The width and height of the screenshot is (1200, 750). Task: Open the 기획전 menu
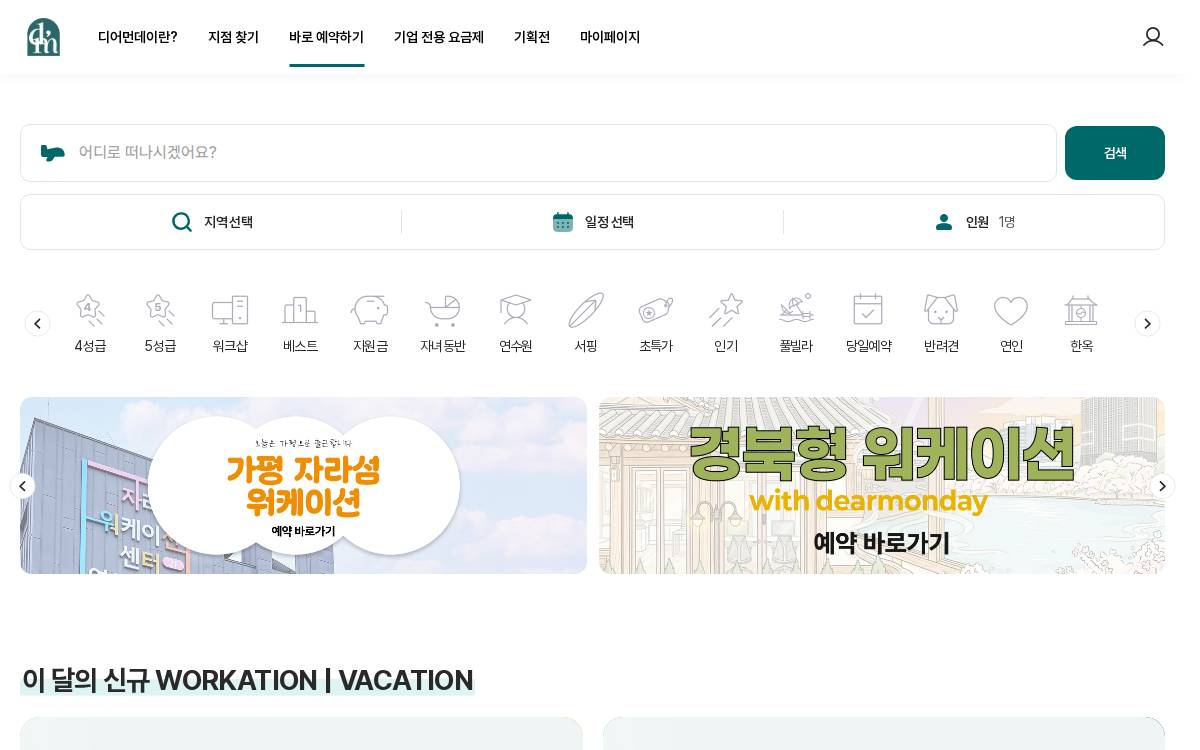pyautogui.click(x=532, y=37)
